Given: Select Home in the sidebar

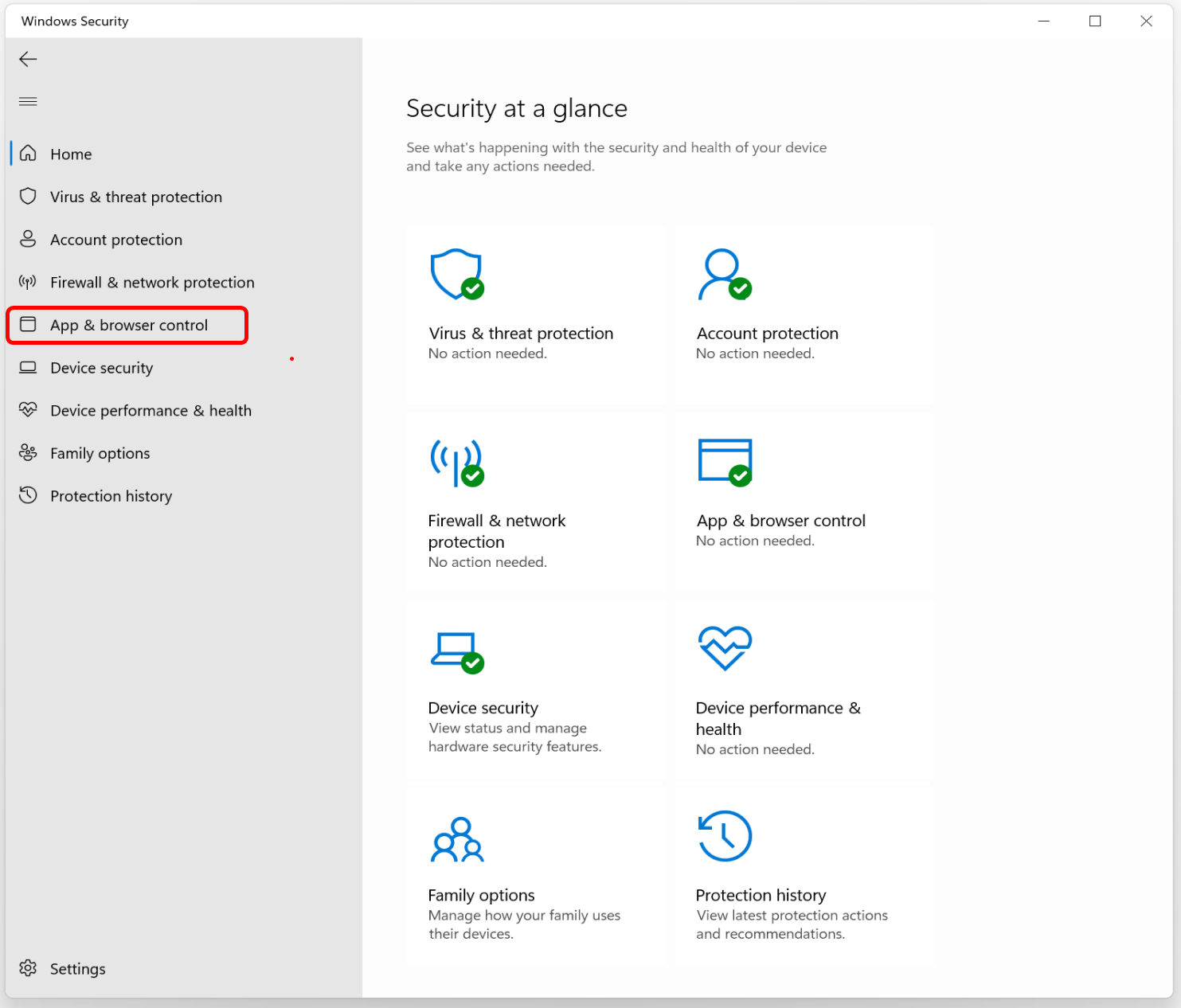Looking at the screenshot, I should pos(71,154).
